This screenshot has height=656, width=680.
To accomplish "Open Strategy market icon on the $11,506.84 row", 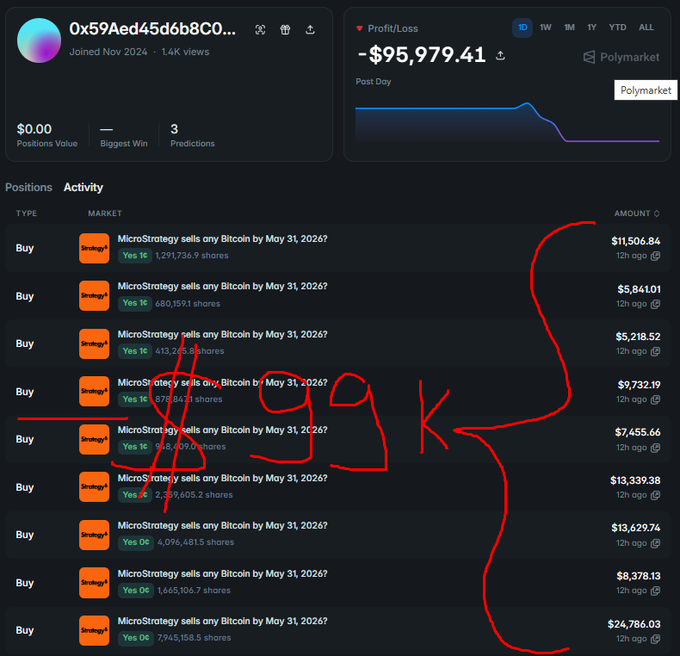I will tap(94, 248).
